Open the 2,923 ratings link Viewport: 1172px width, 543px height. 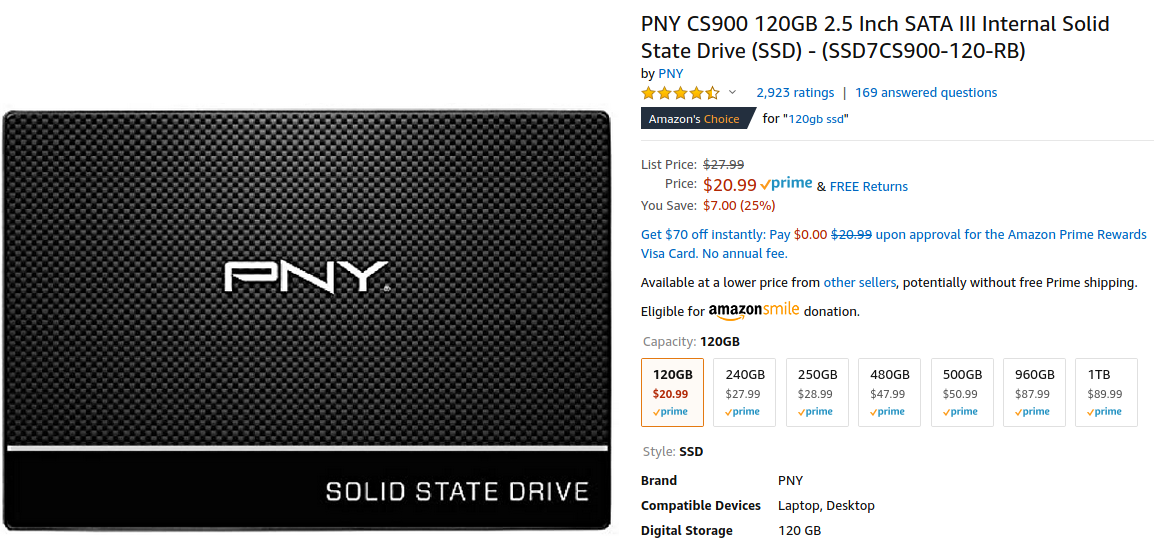coord(795,93)
